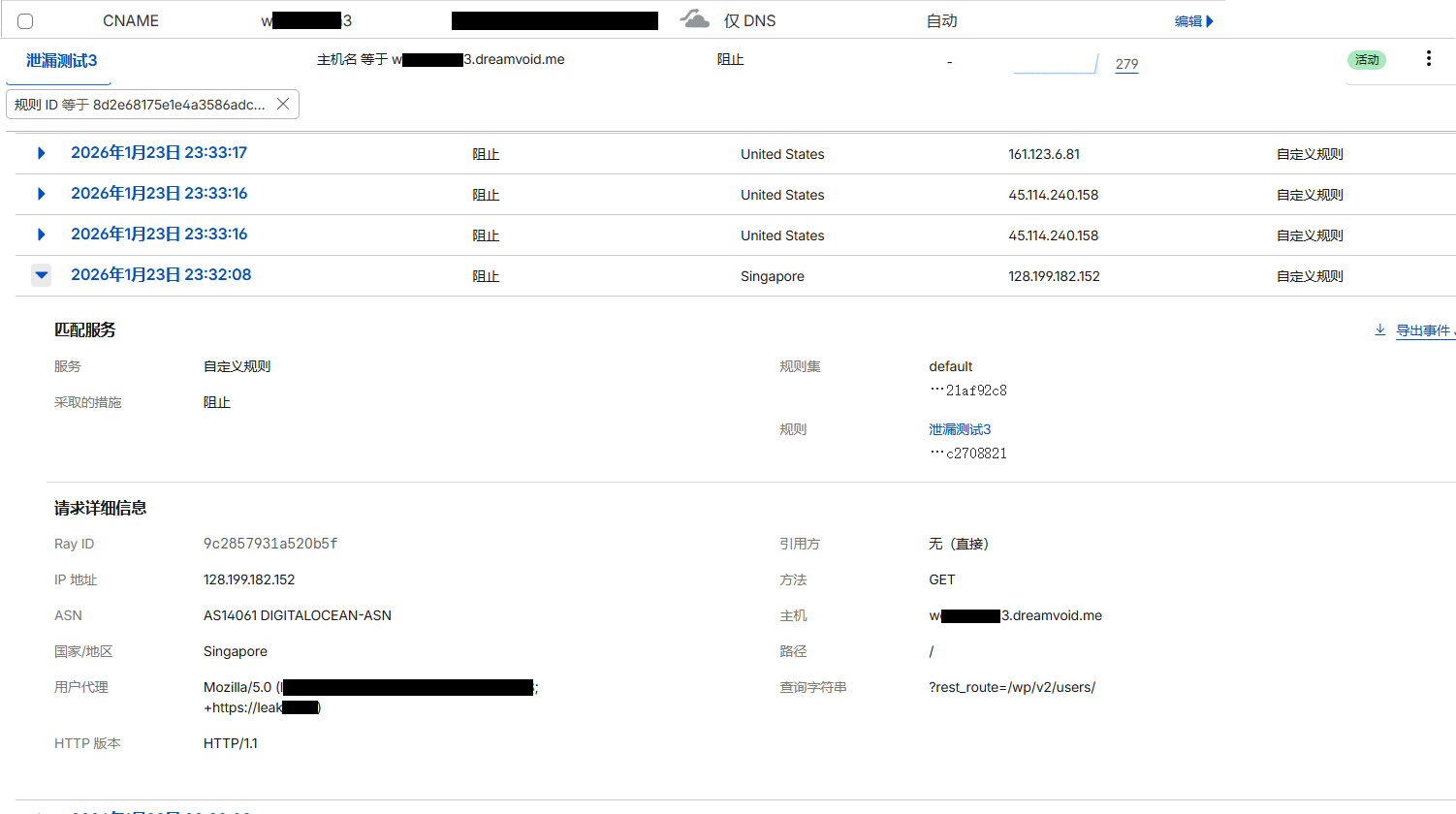Click the grey cloud DNS-only icon
The width and height of the screenshot is (1456, 814).
694,19
